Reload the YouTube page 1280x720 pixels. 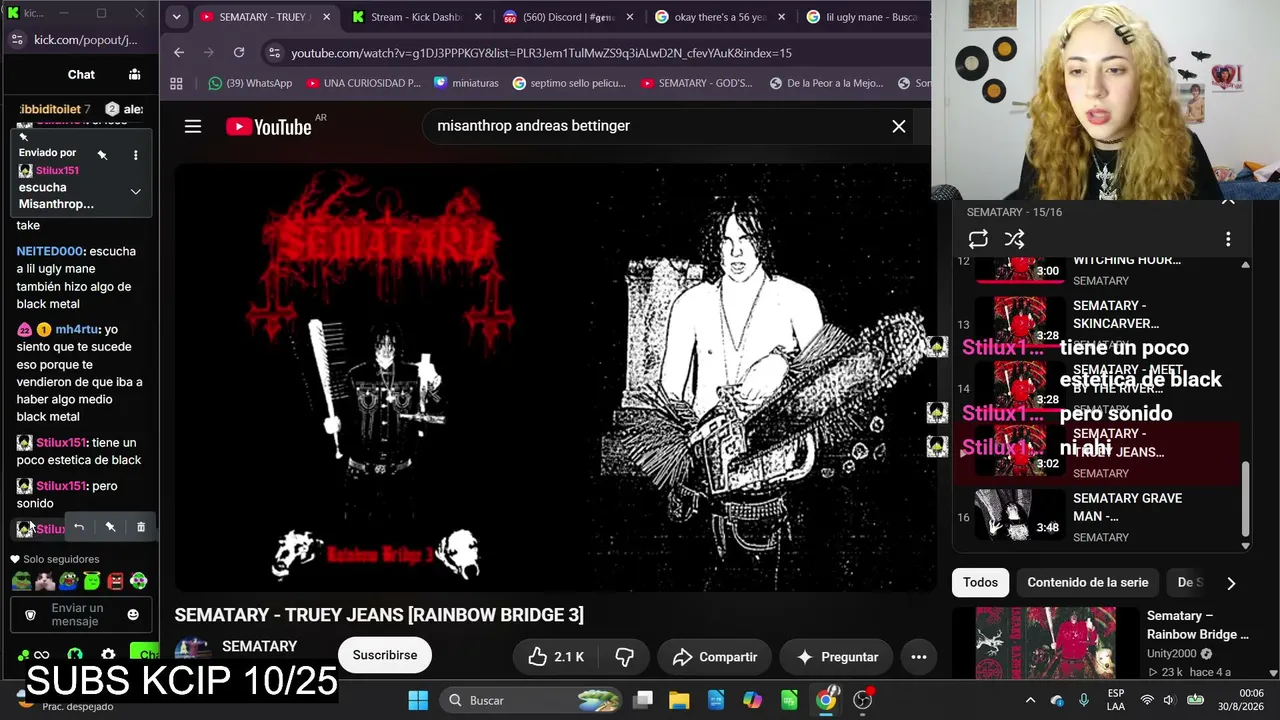tap(239, 53)
